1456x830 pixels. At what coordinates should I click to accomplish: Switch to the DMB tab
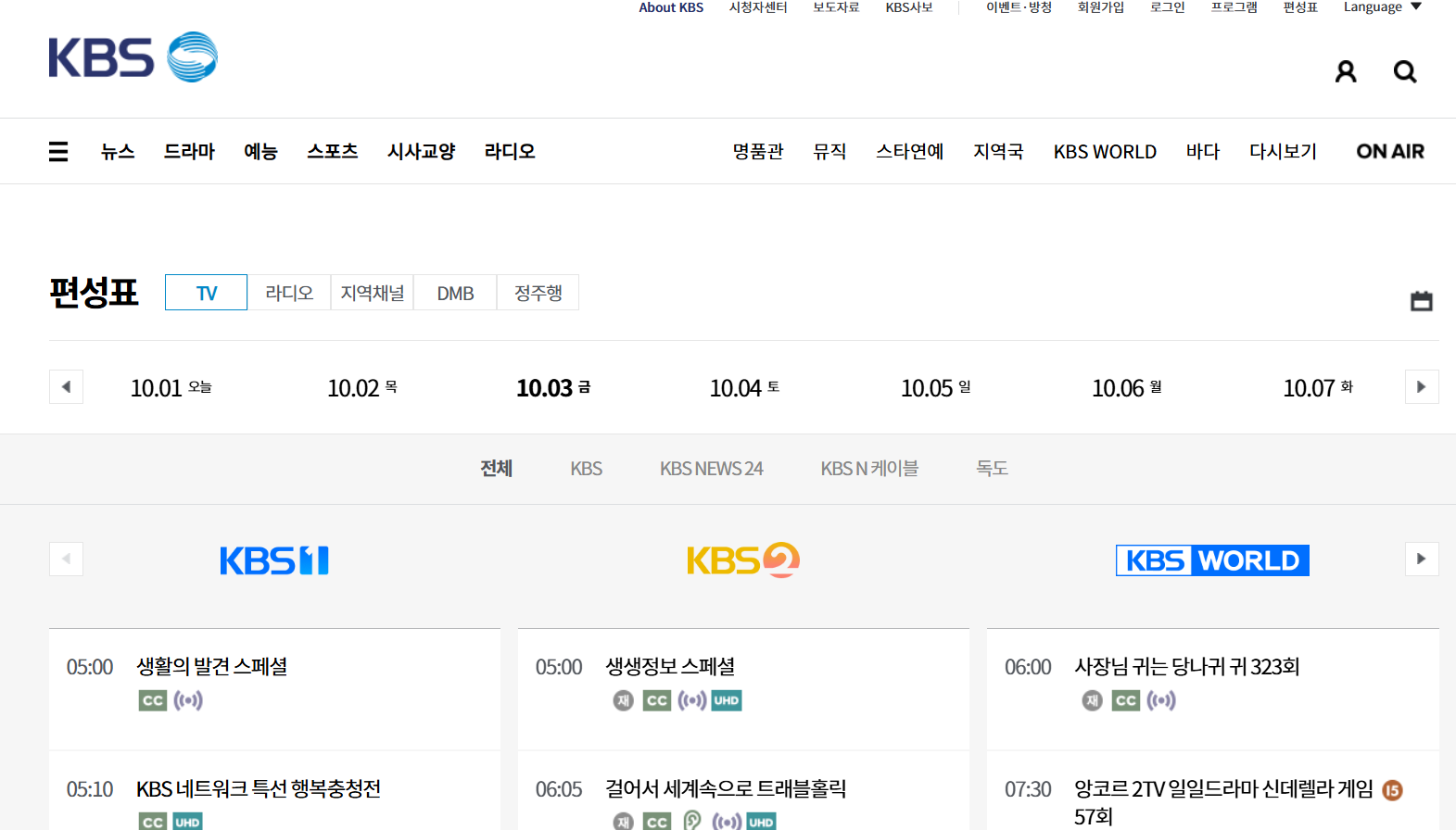click(455, 293)
